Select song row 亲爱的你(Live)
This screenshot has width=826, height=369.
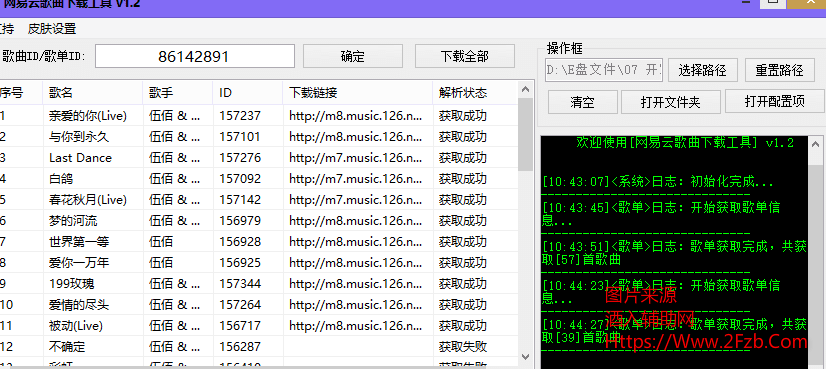tap(259, 115)
